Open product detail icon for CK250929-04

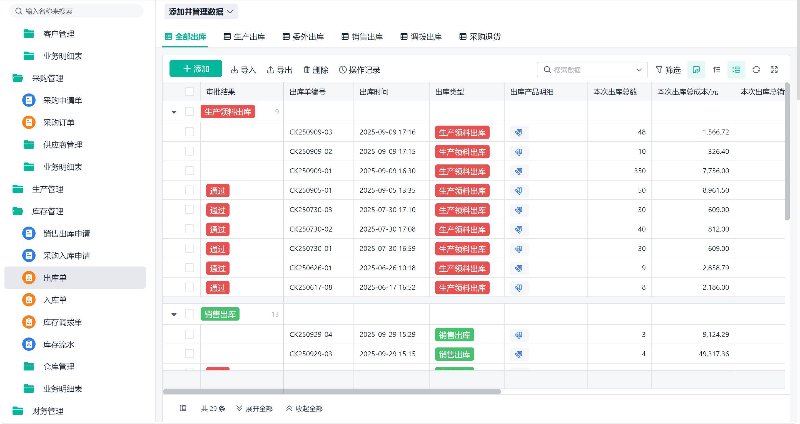click(x=518, y=335)
